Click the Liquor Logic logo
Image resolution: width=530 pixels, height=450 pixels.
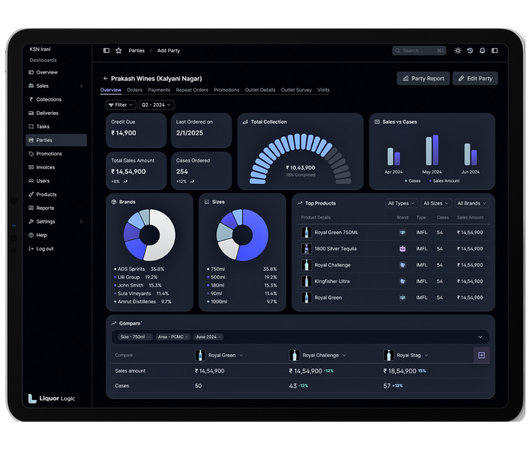coord(51,399)
